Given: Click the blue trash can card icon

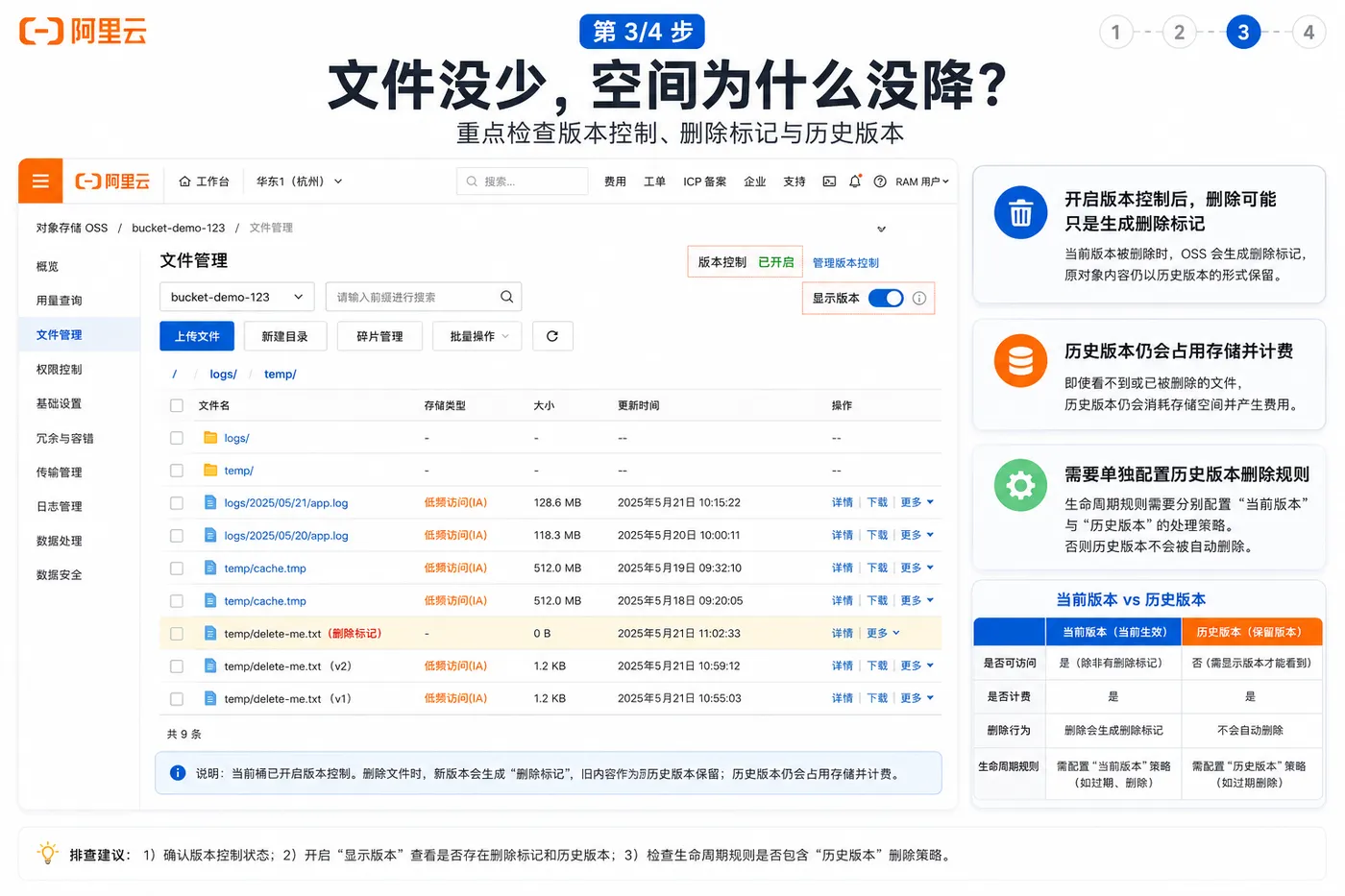Looking at the screenshot, I should point(1020,212).
